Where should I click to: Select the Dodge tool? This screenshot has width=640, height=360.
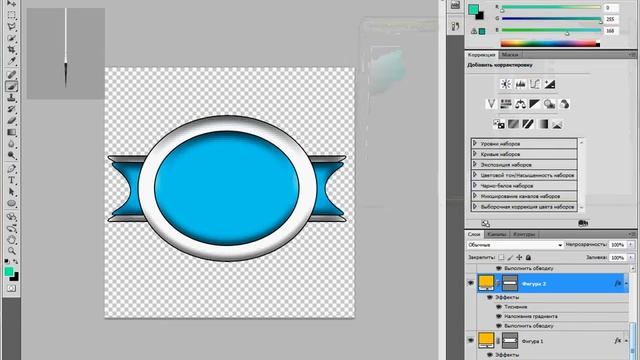tap(11, 156)
